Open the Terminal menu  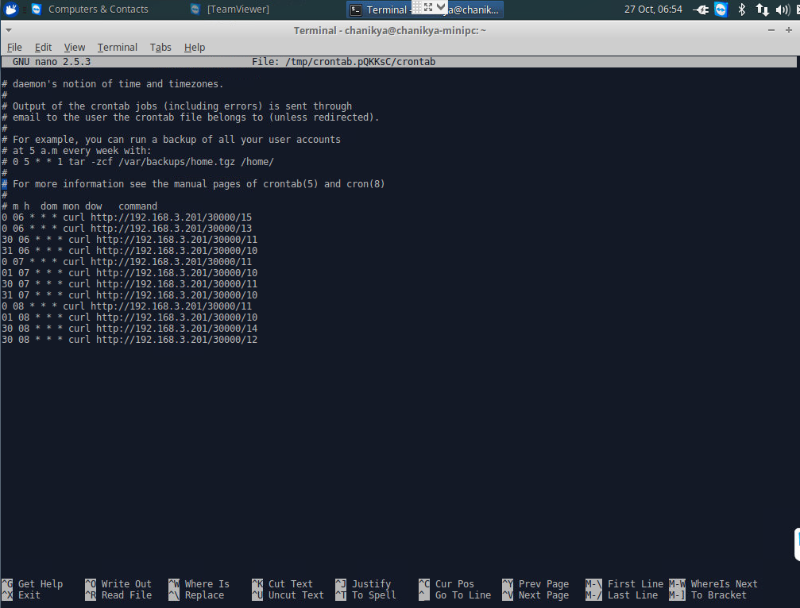tap(117, 47)
